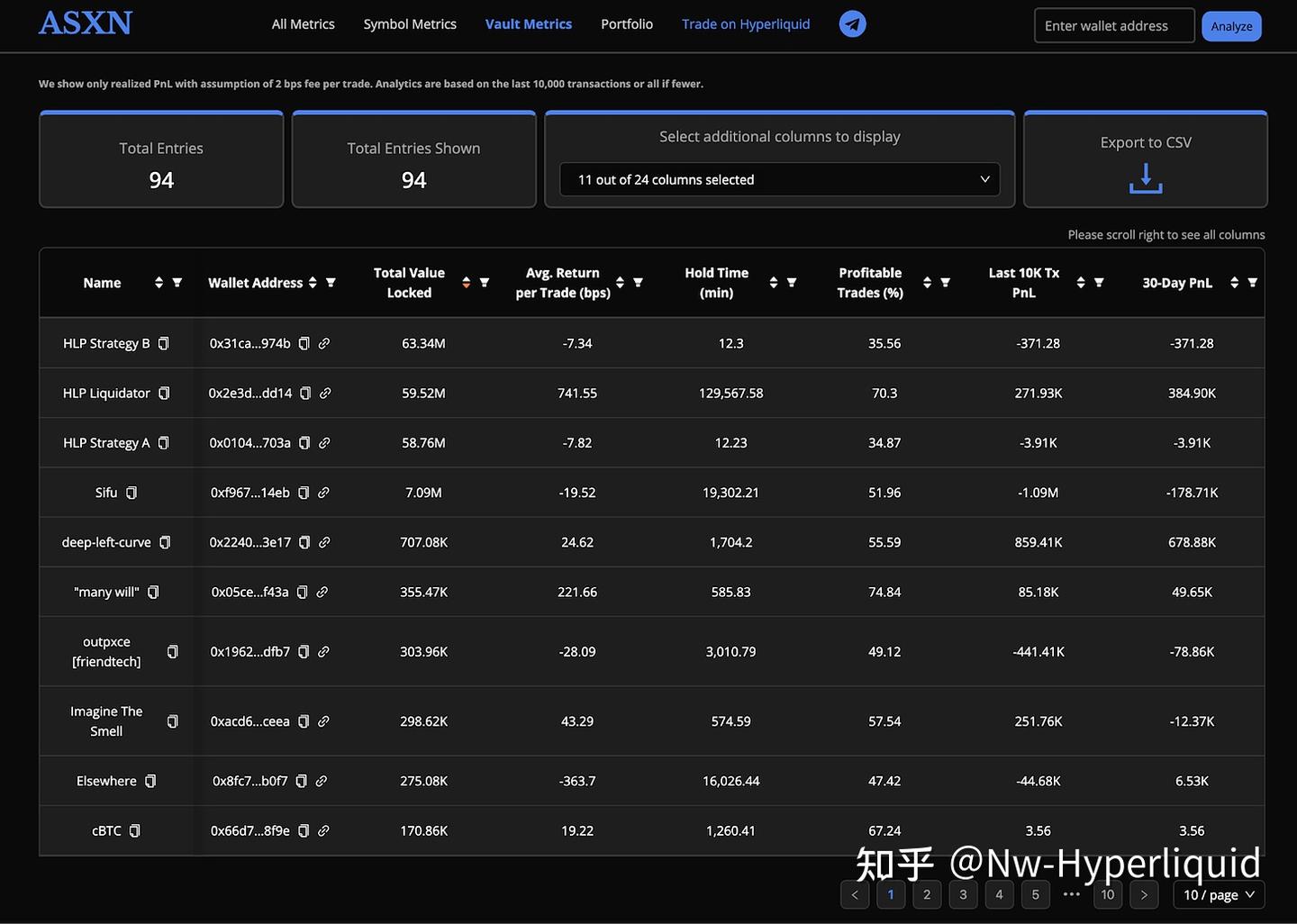Screen dimensions: 1297x924
Task: Open the columns selection dropdown
Action: coord(780,179)
